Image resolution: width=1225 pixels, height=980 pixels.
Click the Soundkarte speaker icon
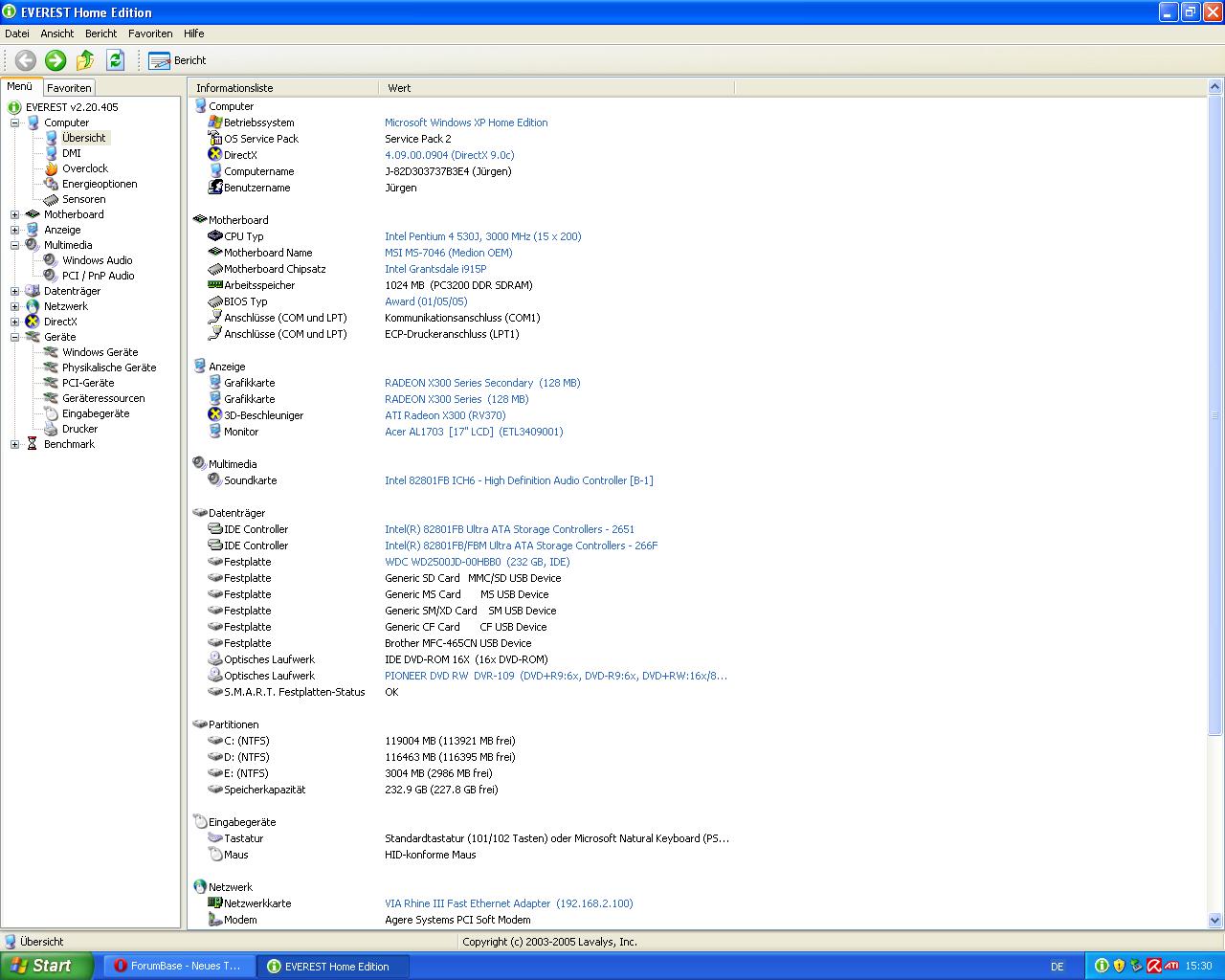click(215, 480)
